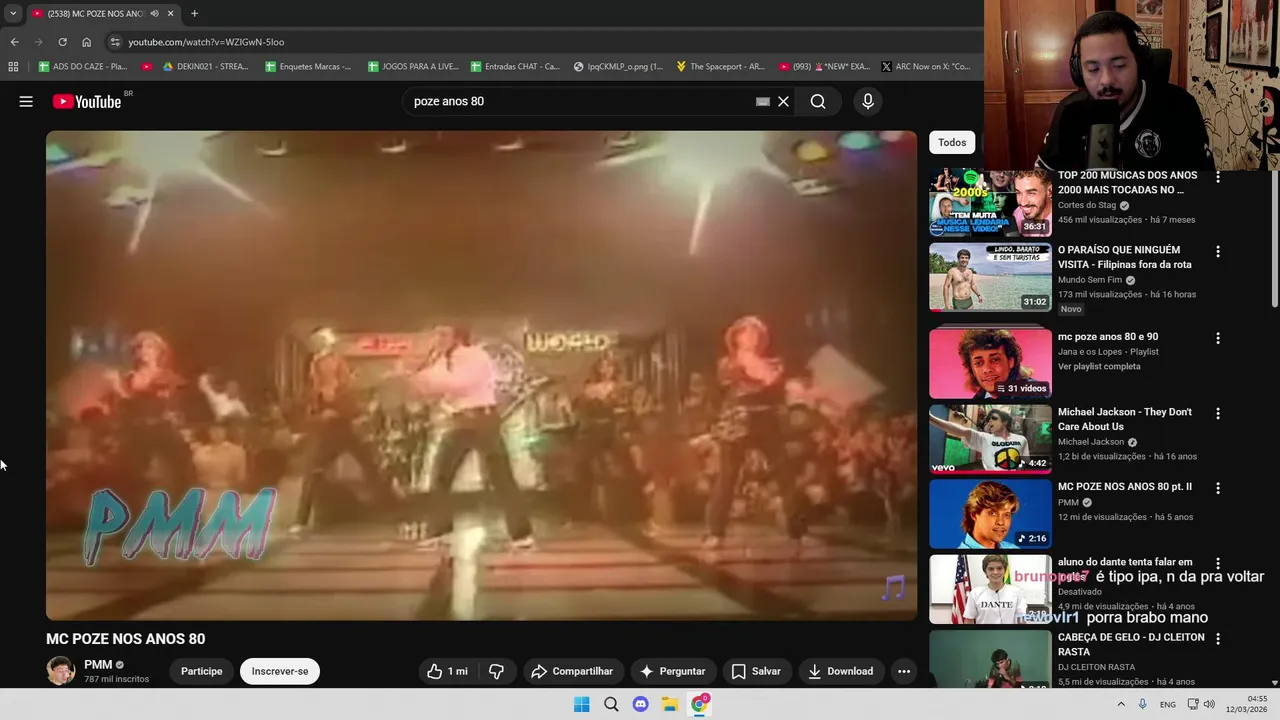The image size is (1280, 720).
Task: Open 'ADS DO CAZE' bookmark
Action: pos(82,67)
